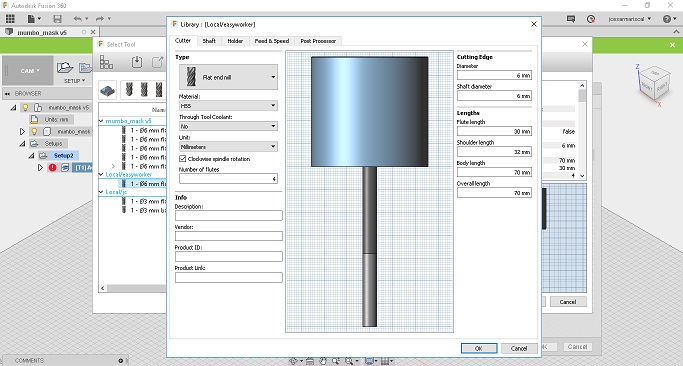Viewport: 683px width, 366px height.
Task: Switch to the Shaft tab
Action: pos(209,41)
